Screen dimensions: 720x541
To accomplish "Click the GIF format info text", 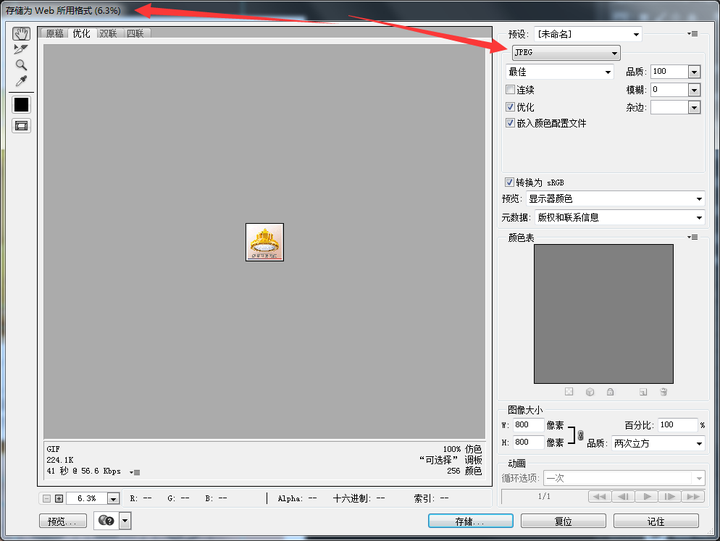I will click(x=53, y=449).
